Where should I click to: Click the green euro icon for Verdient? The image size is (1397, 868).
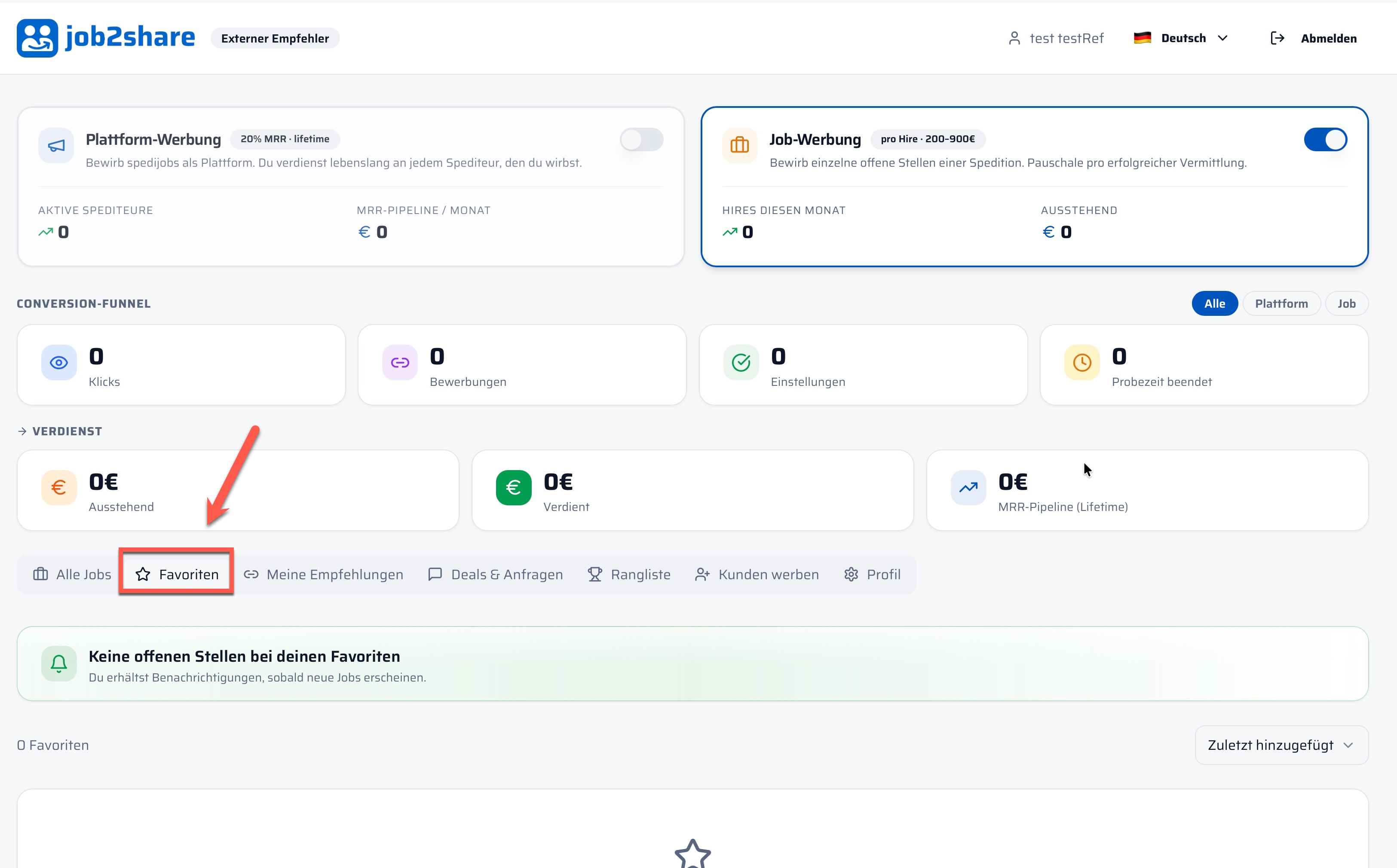[x=513, y=487]
